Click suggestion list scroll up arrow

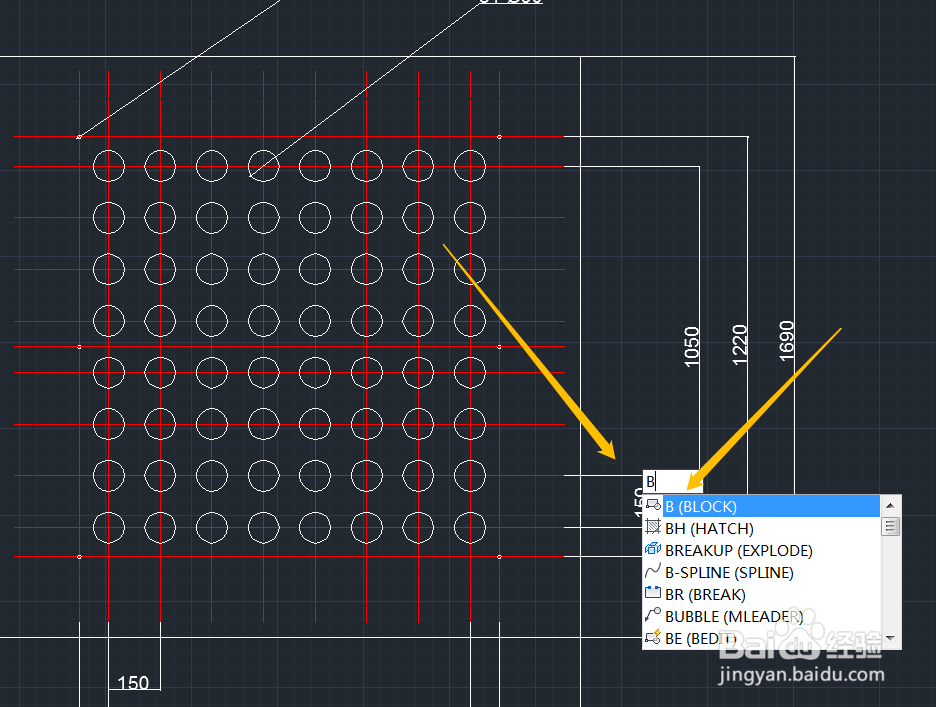click(x=891, y=506)
